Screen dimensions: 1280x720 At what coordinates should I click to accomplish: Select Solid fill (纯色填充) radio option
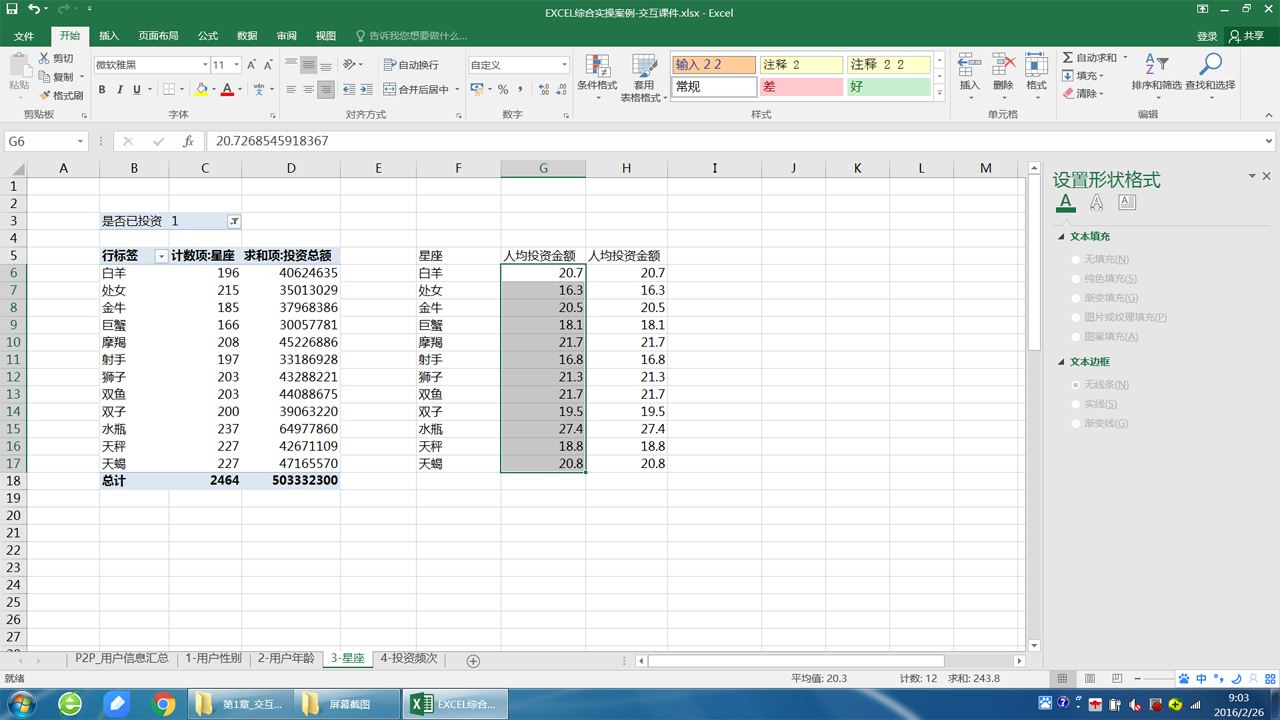click(1076, 279)
